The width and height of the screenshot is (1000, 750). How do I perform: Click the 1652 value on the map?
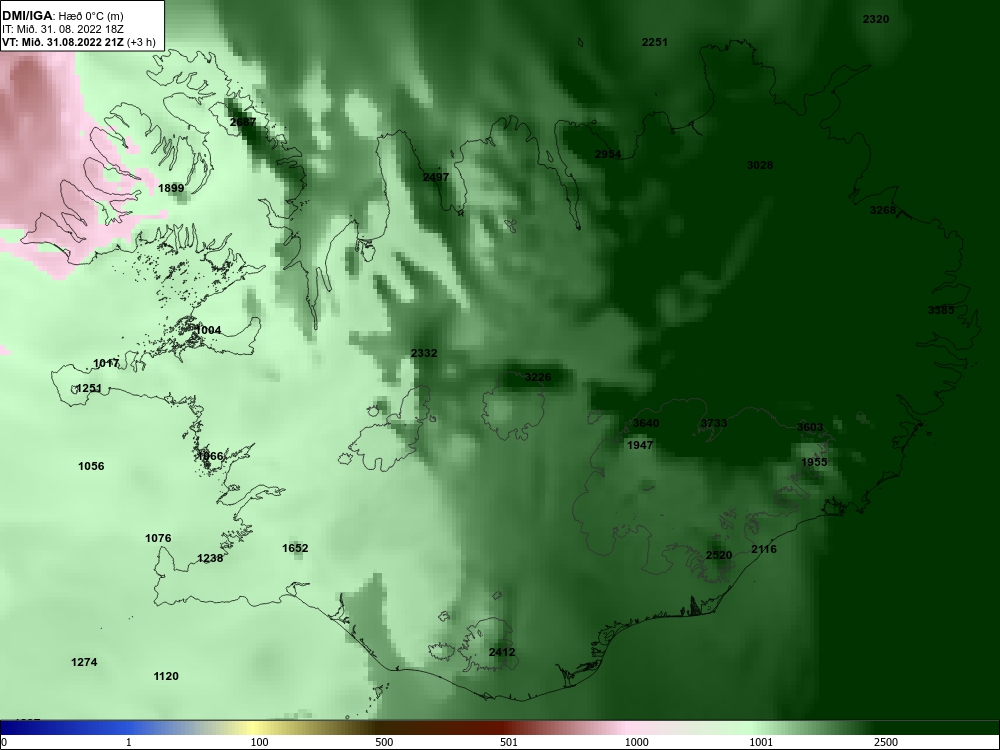(295, 548)
